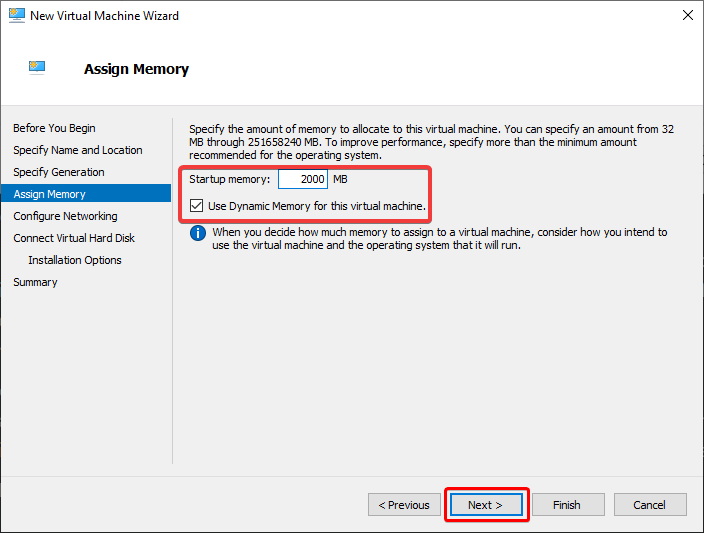Screen dimensions: 704x533
Task: Click the Assign Memory header icon
Action: [37, 68]
